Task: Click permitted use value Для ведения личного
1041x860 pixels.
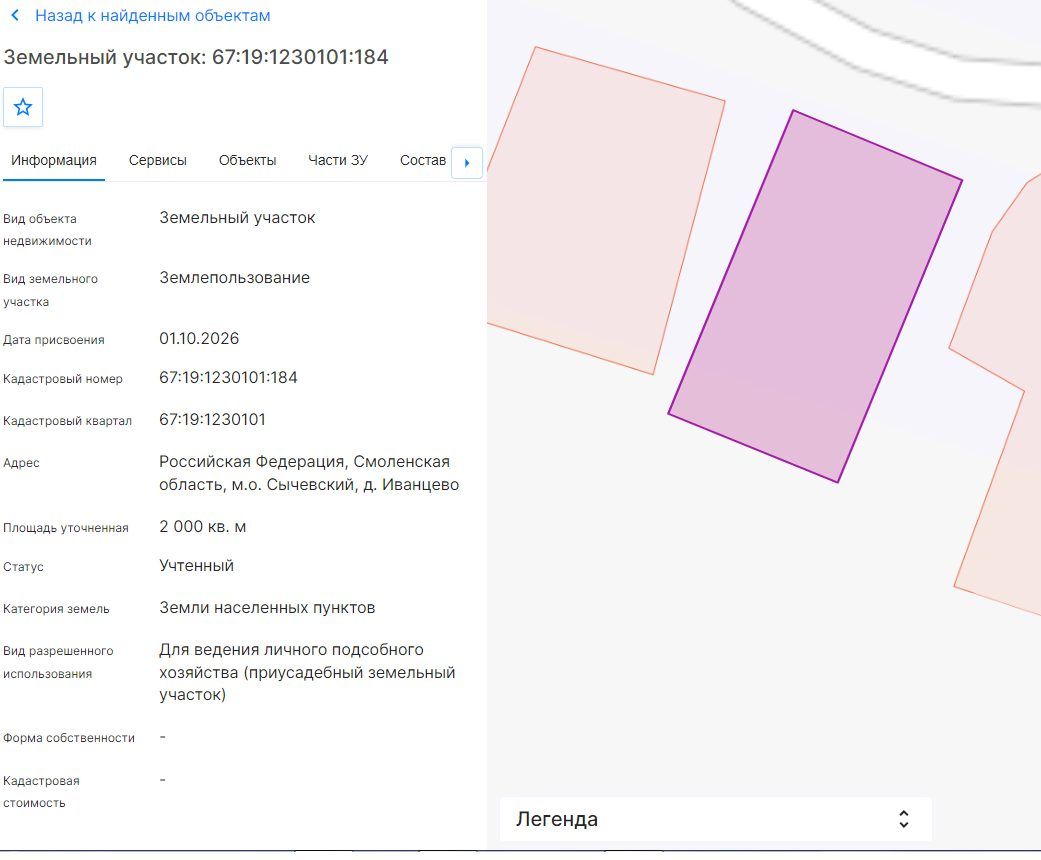Action: pos(307,672)
